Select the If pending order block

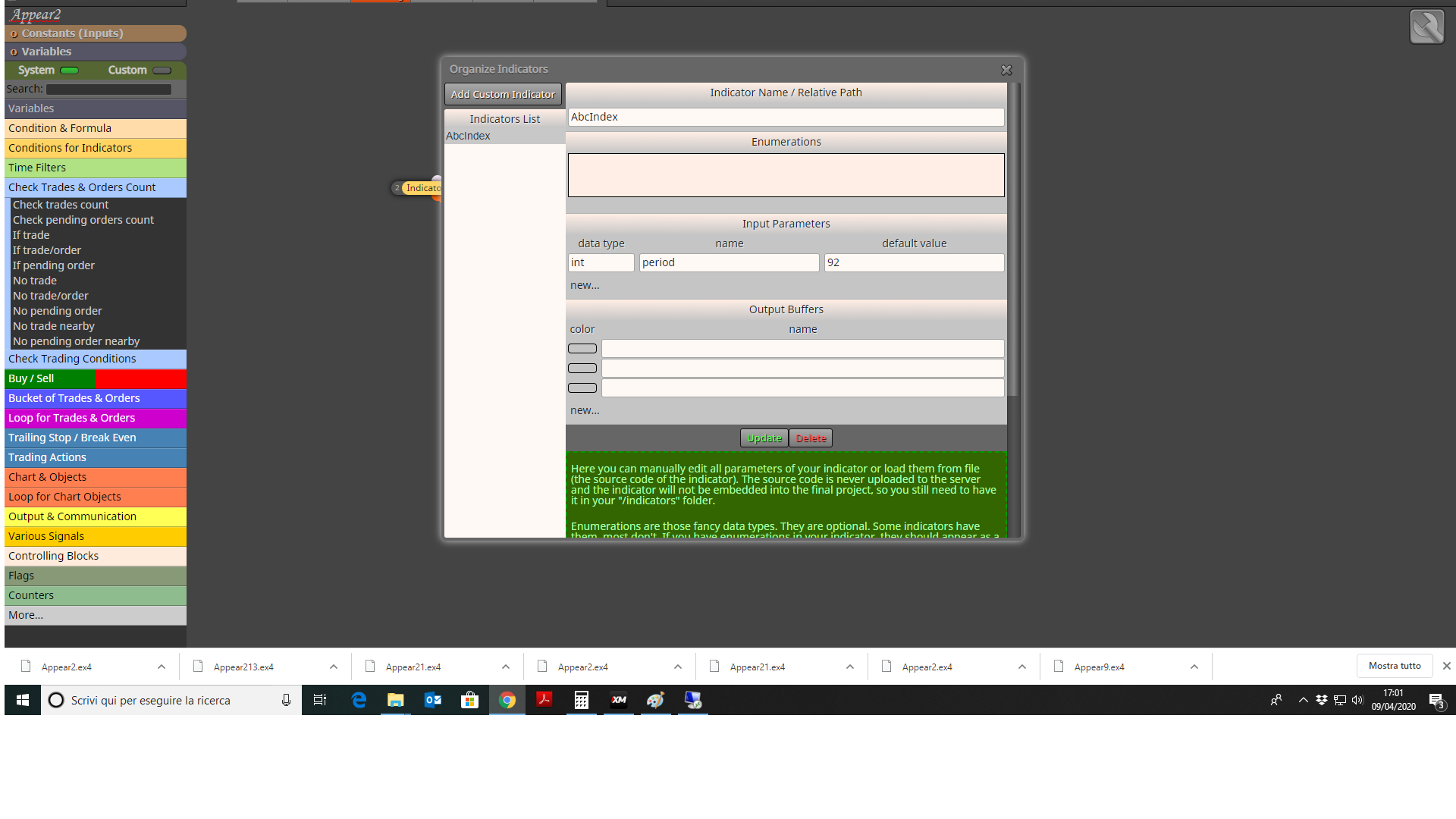click(54, 265)
